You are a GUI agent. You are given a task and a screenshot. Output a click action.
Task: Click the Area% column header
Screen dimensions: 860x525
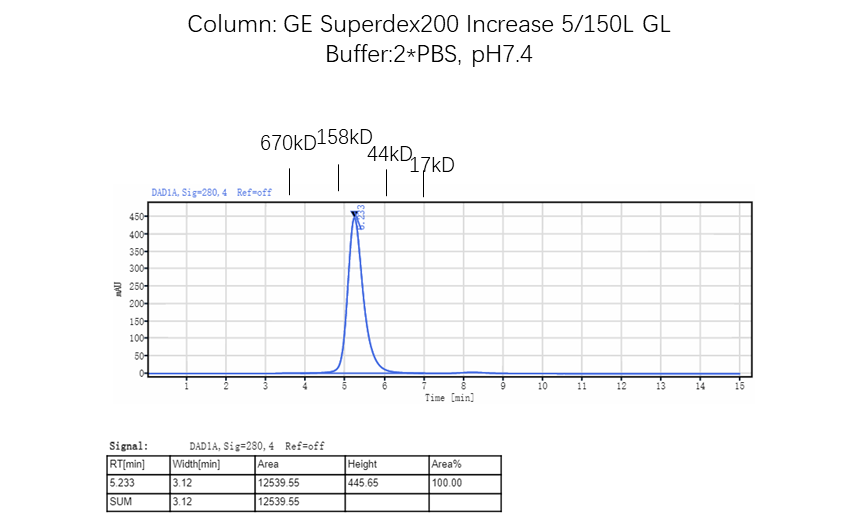point(446,465)
